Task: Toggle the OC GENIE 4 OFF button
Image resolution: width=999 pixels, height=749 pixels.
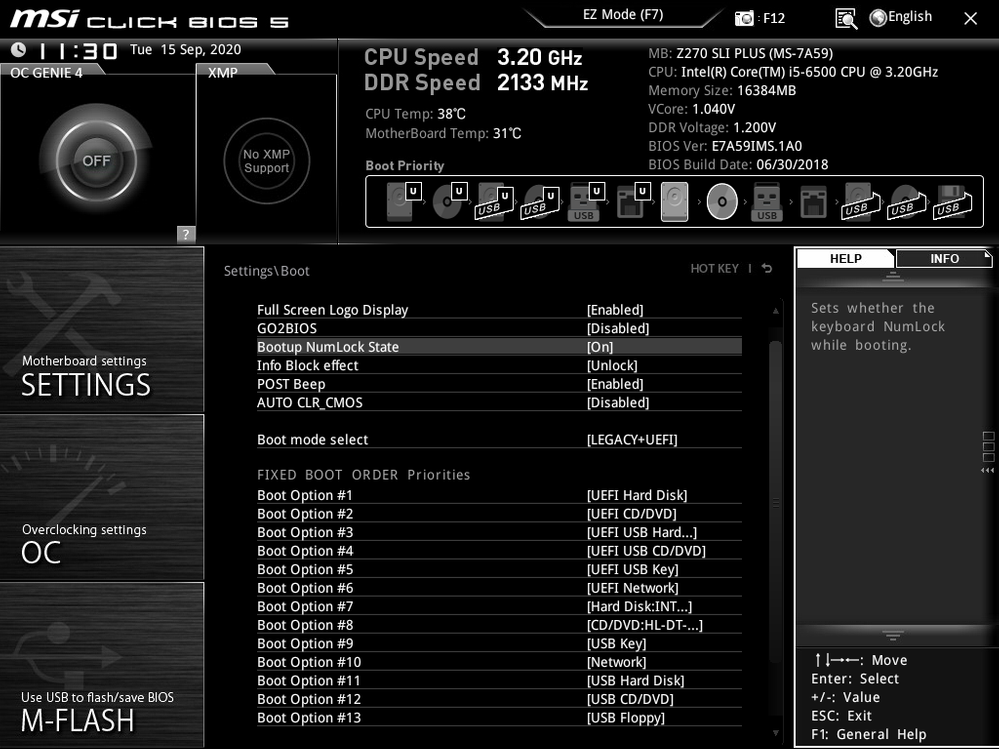Action: [96, 161]
